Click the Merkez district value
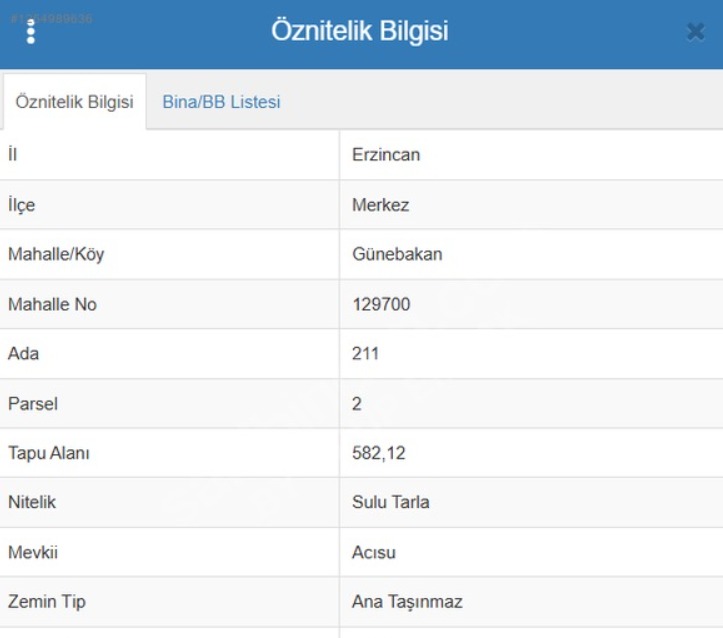Image resolution: width=723 pixels, height=638 pixels. pos(380,205)
